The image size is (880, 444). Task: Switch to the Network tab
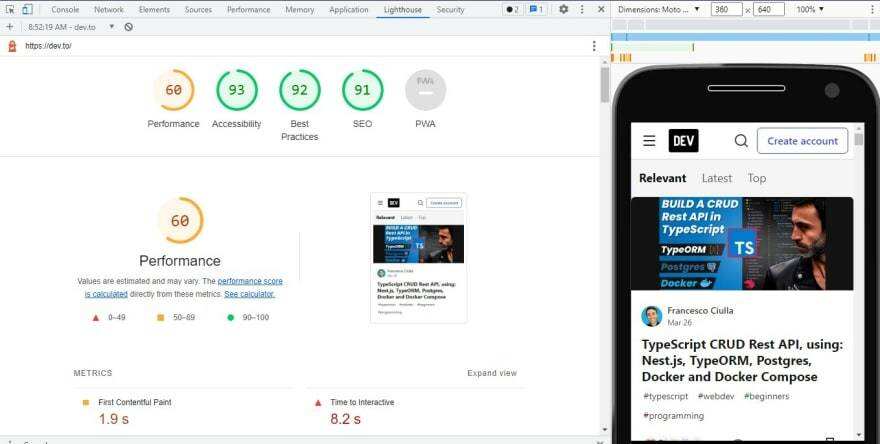coord(109,9)
